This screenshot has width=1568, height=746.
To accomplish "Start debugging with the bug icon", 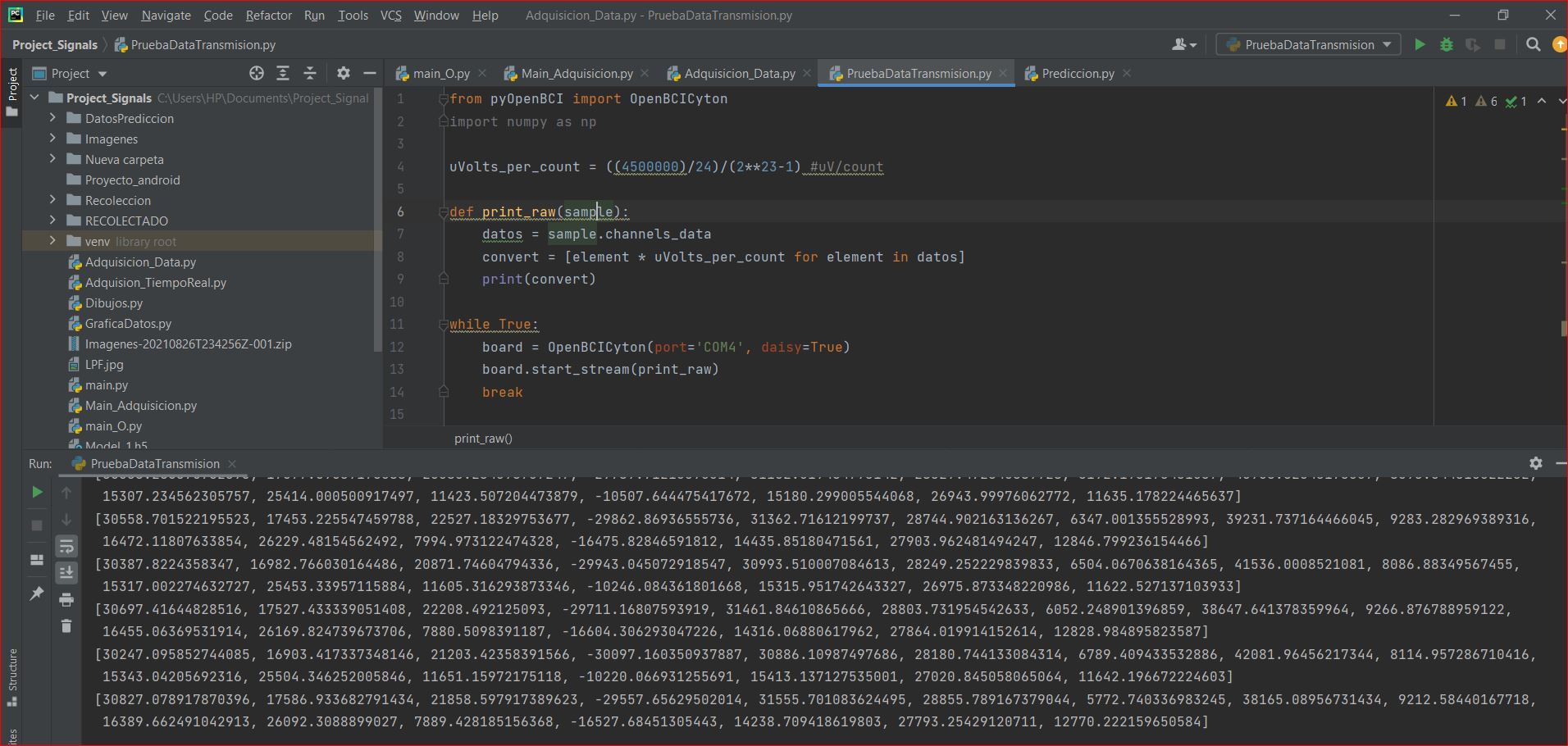I will pyautogui.click(x=1447, y=45).
